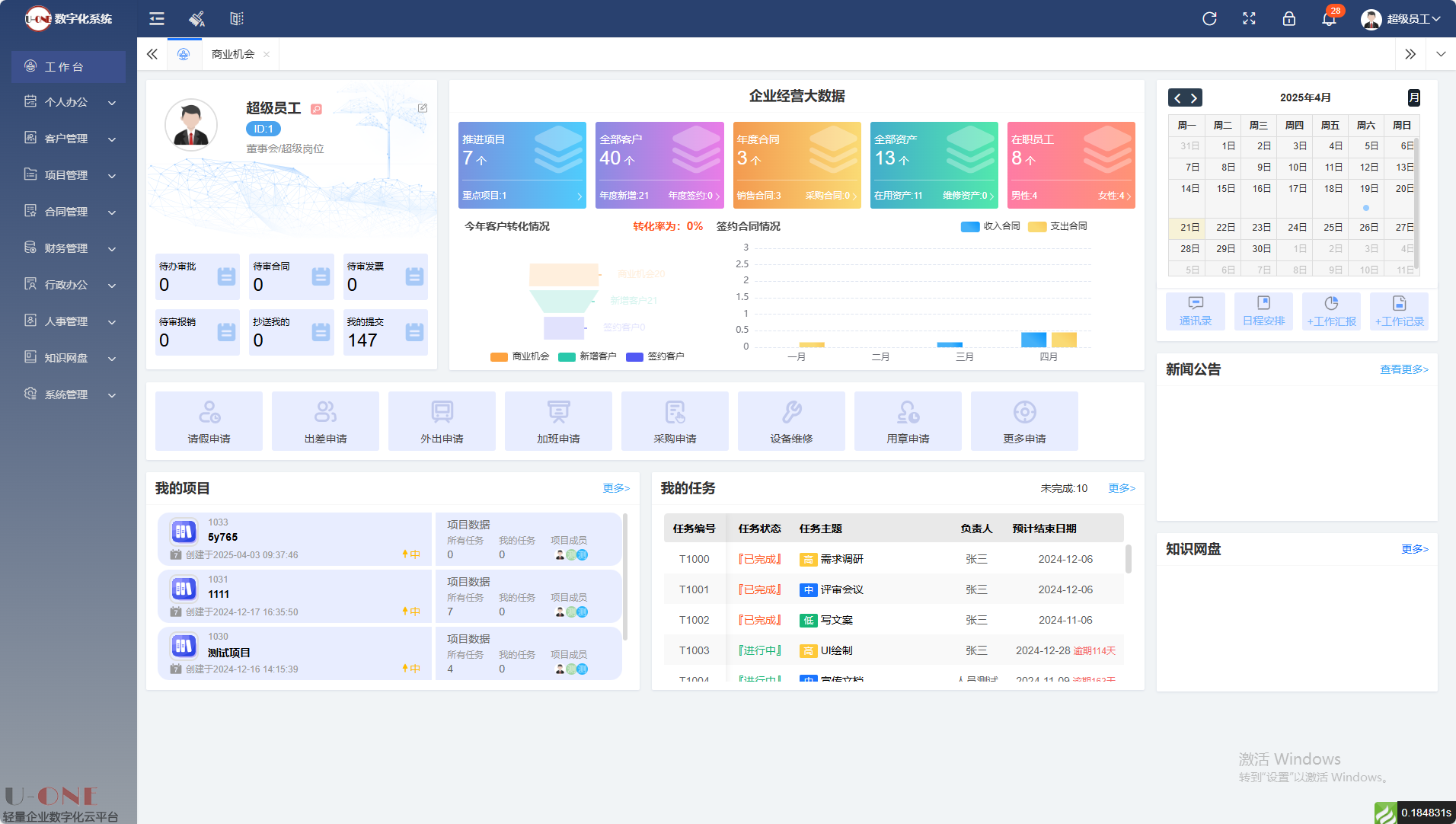The width and height of the screenshot is (1456, 824).
Task: Open 抄送我的 counter card
Action: [292, 332]
